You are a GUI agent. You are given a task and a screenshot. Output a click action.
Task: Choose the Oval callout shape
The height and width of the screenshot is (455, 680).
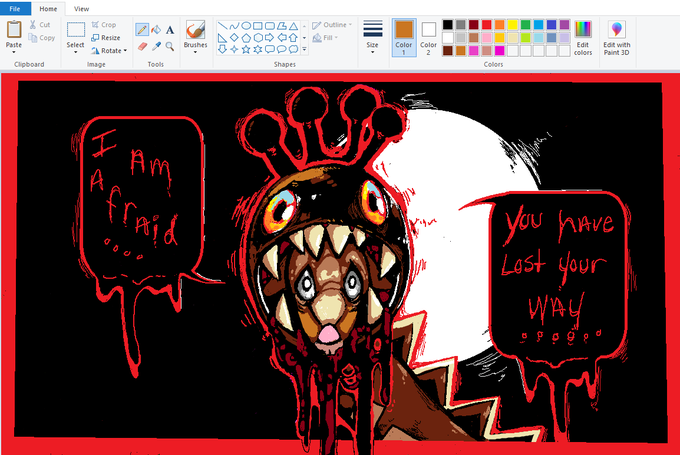click(281, 49)
